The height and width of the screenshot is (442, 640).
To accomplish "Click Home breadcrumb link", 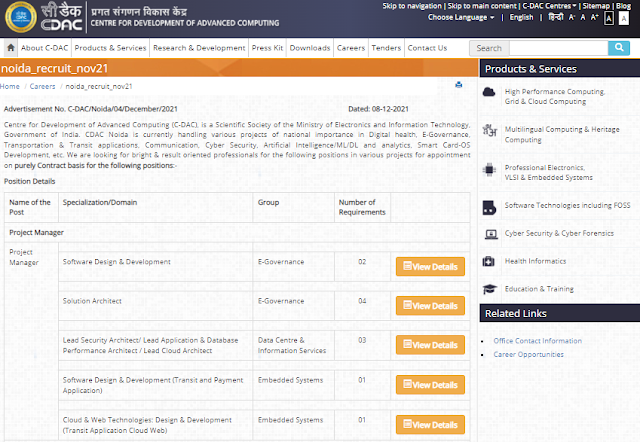I will pos(10,86).
